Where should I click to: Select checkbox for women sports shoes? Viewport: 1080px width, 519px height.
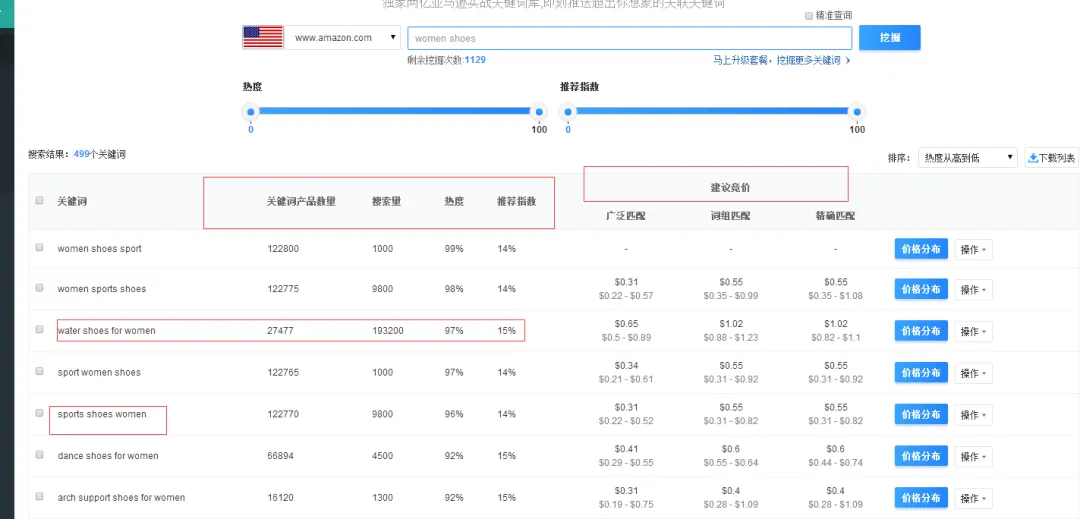point(39,288)
